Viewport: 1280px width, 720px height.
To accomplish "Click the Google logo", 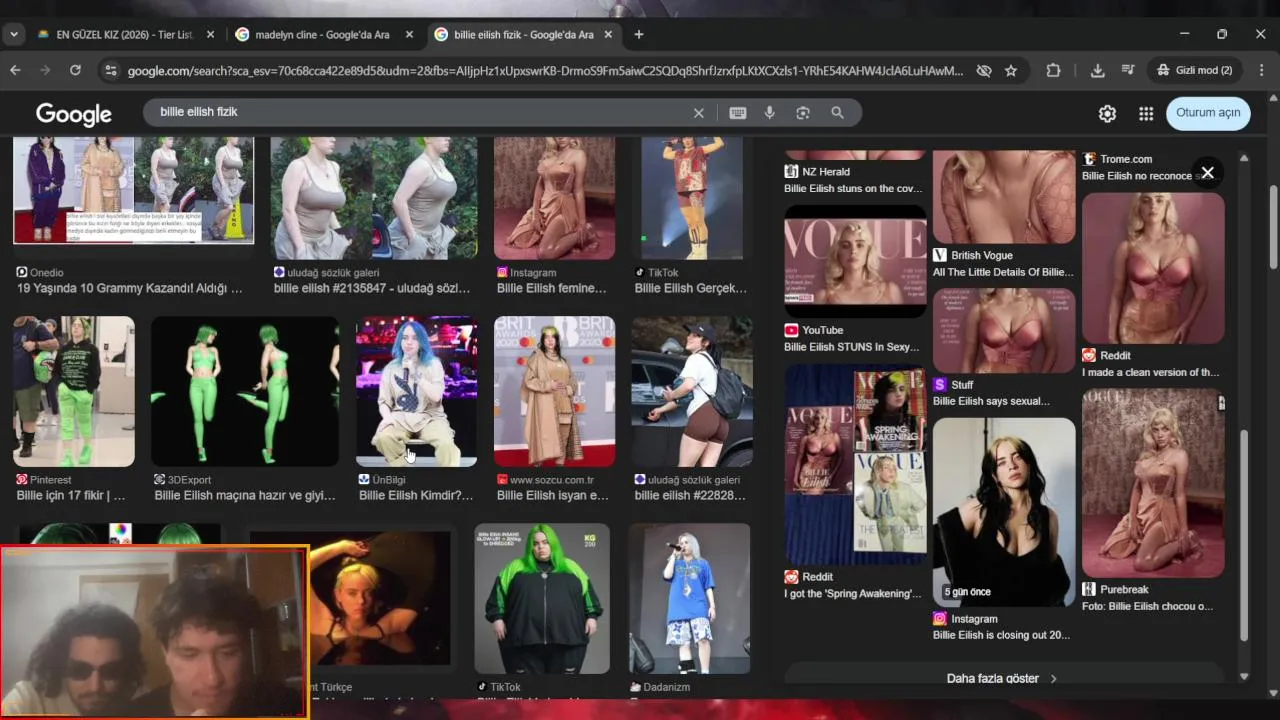I will (74, 114).
